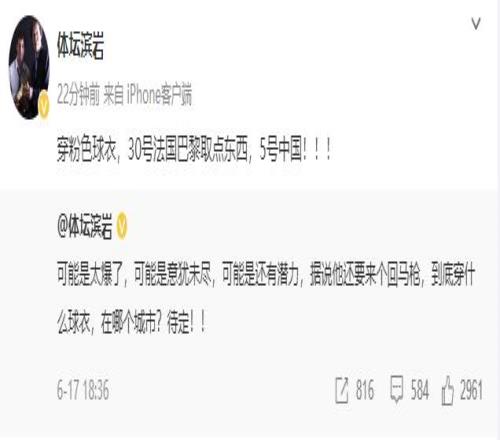Open the 22分钟前 post timestamp
Viewport: 500px width, 440px height.
click(78, 95)
